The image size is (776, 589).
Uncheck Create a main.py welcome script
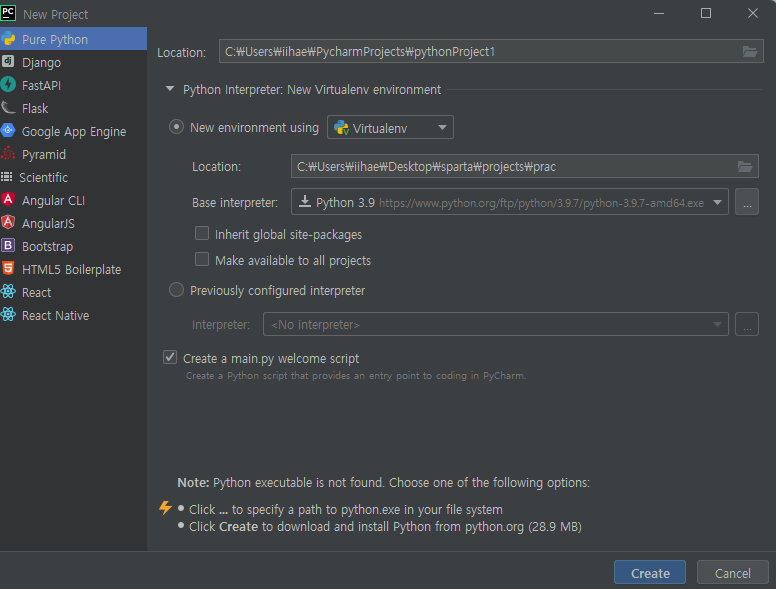tap(170, 357)
